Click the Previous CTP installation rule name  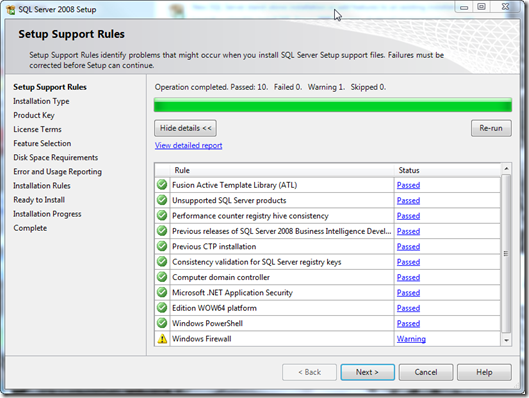point(214,247)
